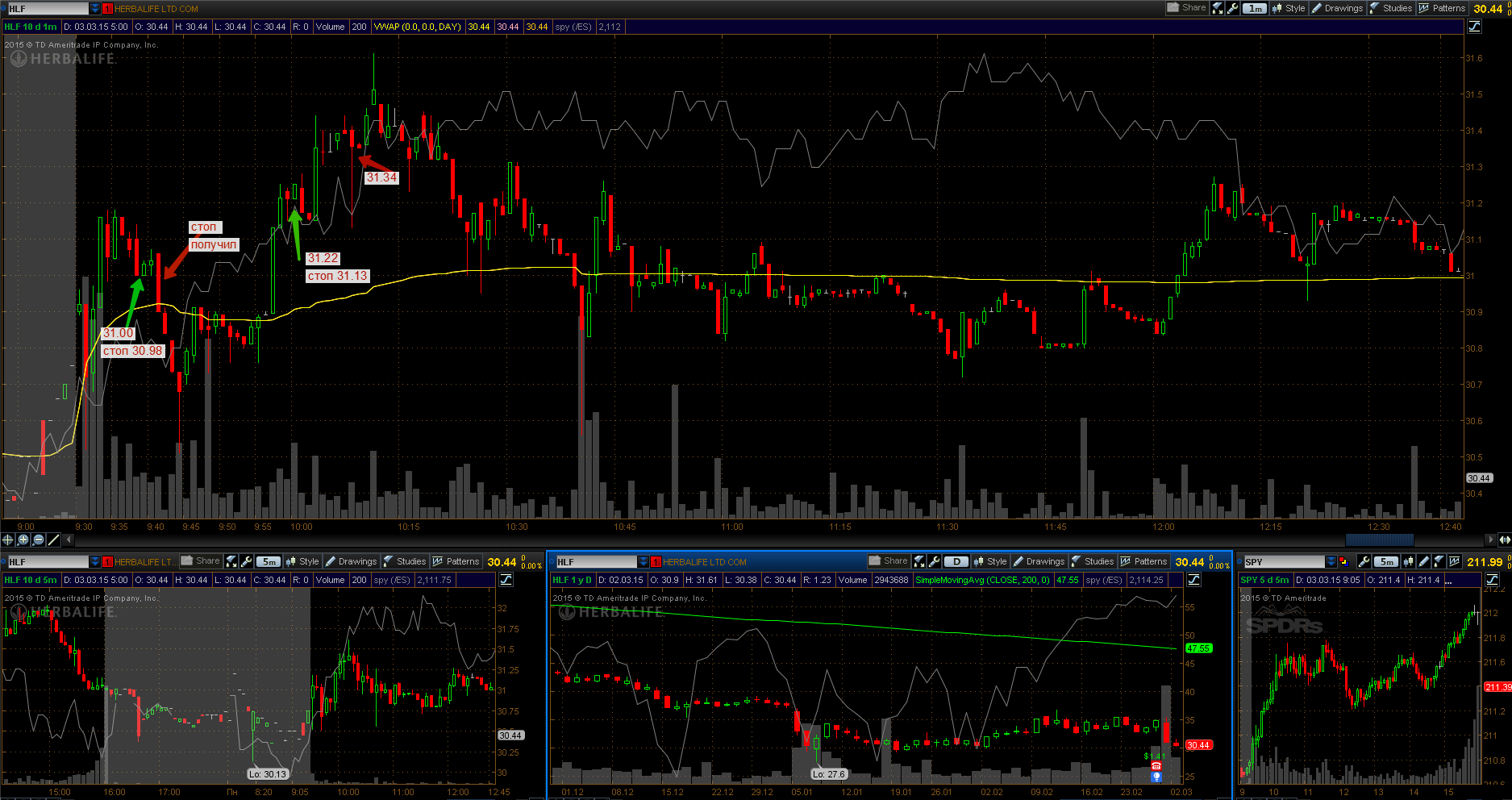Change the D timeframe on daily chart
Image resolution: width=1512 pixels, height=800 pixels.
coord(956,561)
